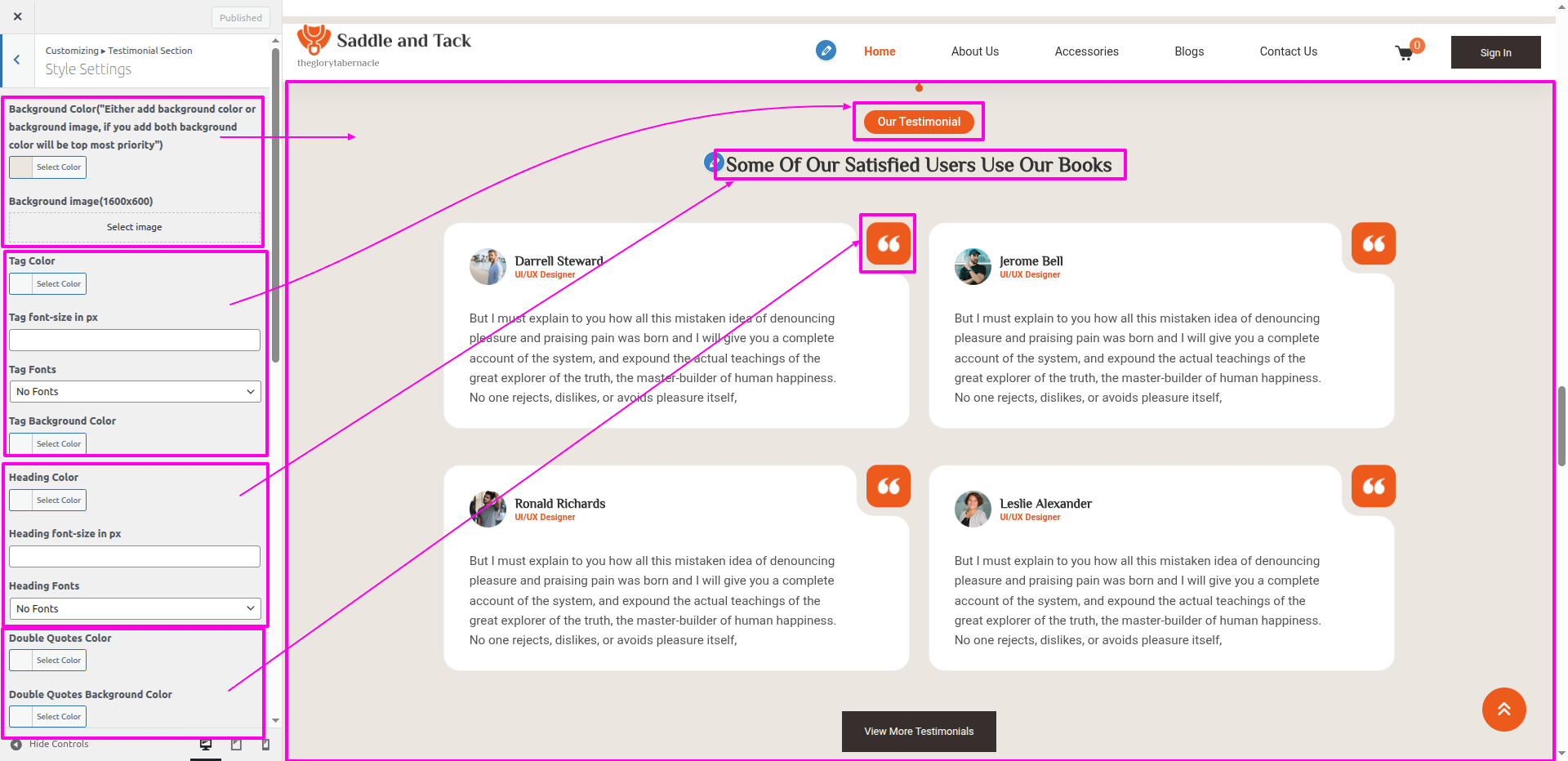Screen dimensions: 1568x761
Task: Expand the Tag Fonts dropdown
Action: [x=135, y=392]
